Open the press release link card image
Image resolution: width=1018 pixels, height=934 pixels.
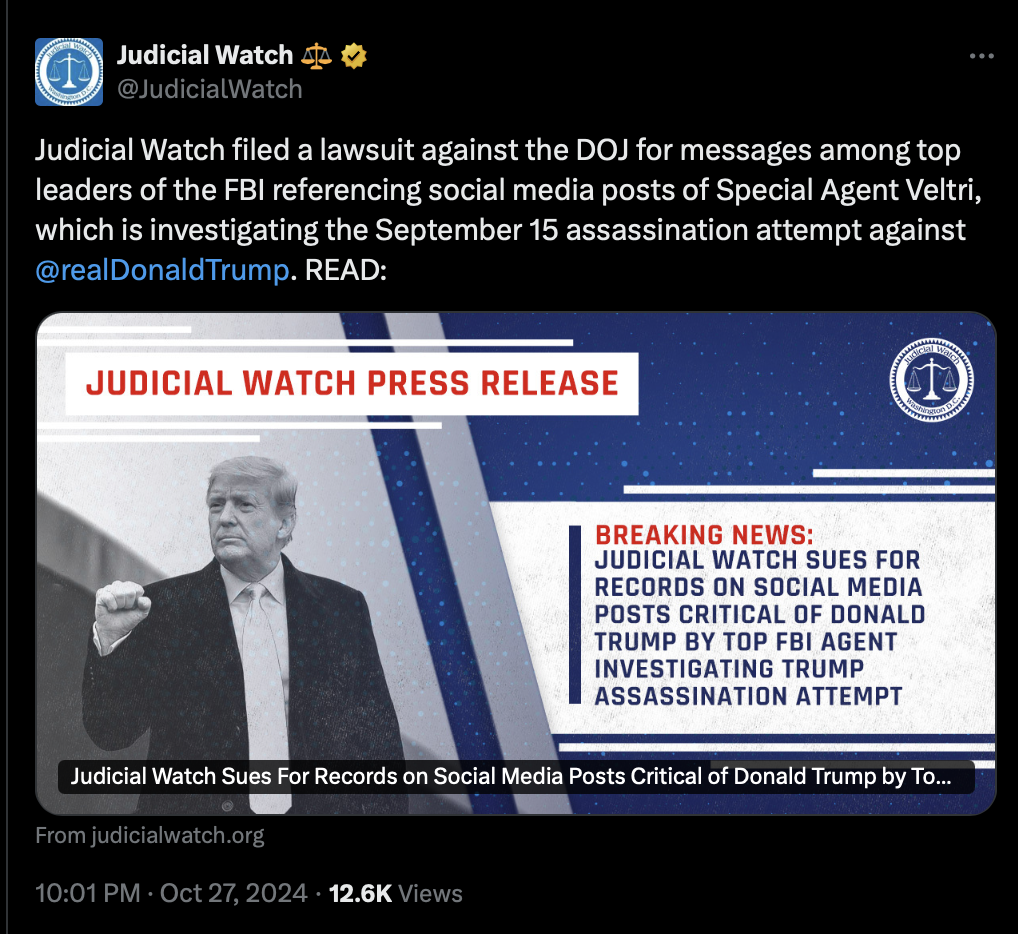click(516, 563)
